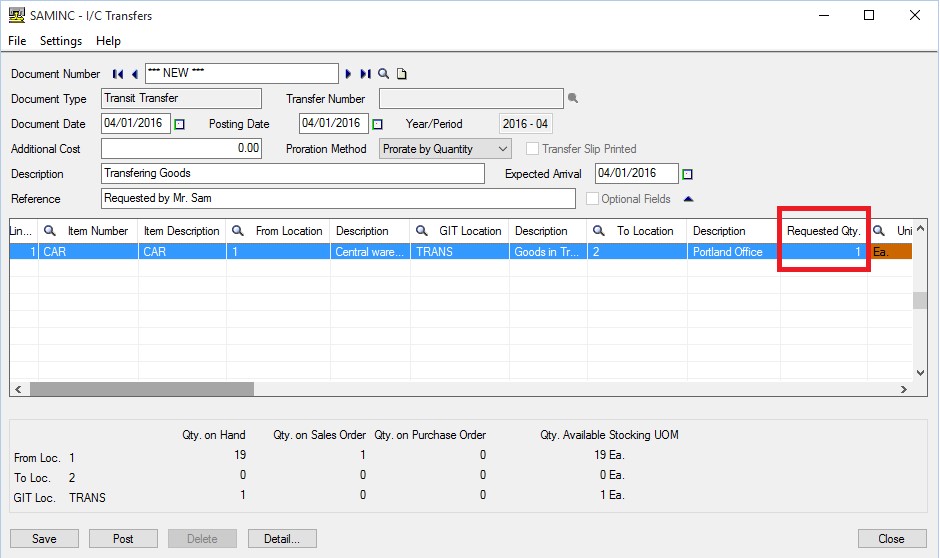
Task: Click the Posting Date field
Action: [333, 123]
